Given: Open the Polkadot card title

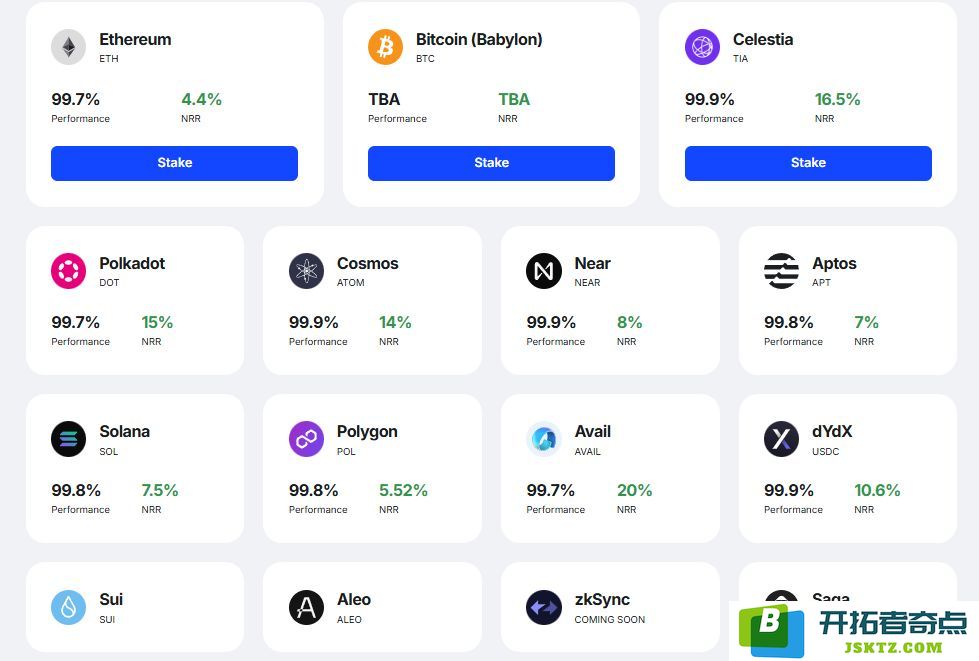Looking at the screenshot, I should click(x=132, y=263).
